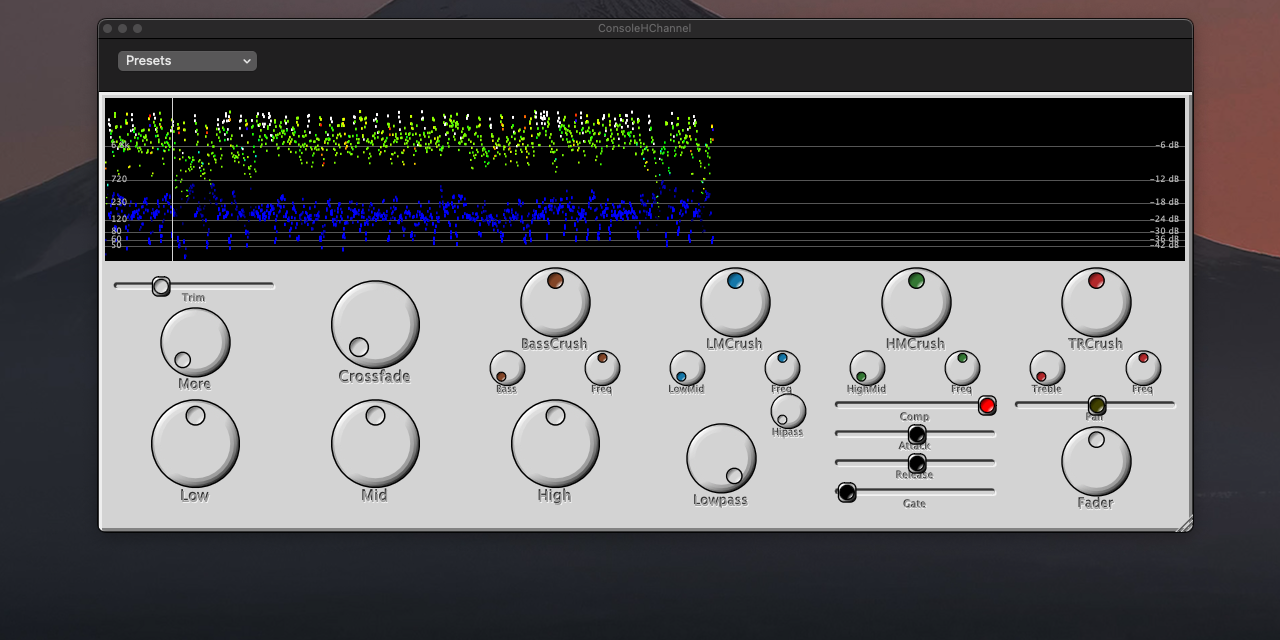This screenshot has width=1280, height=640.
Task: Click the TRCrush knob
Action: click(1096, 302)
